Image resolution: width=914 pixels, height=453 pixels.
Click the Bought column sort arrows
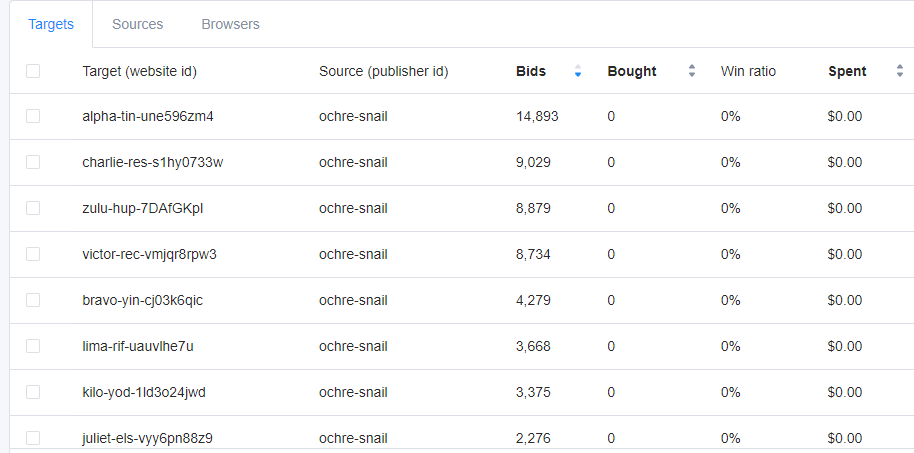(x=692, y=71)
